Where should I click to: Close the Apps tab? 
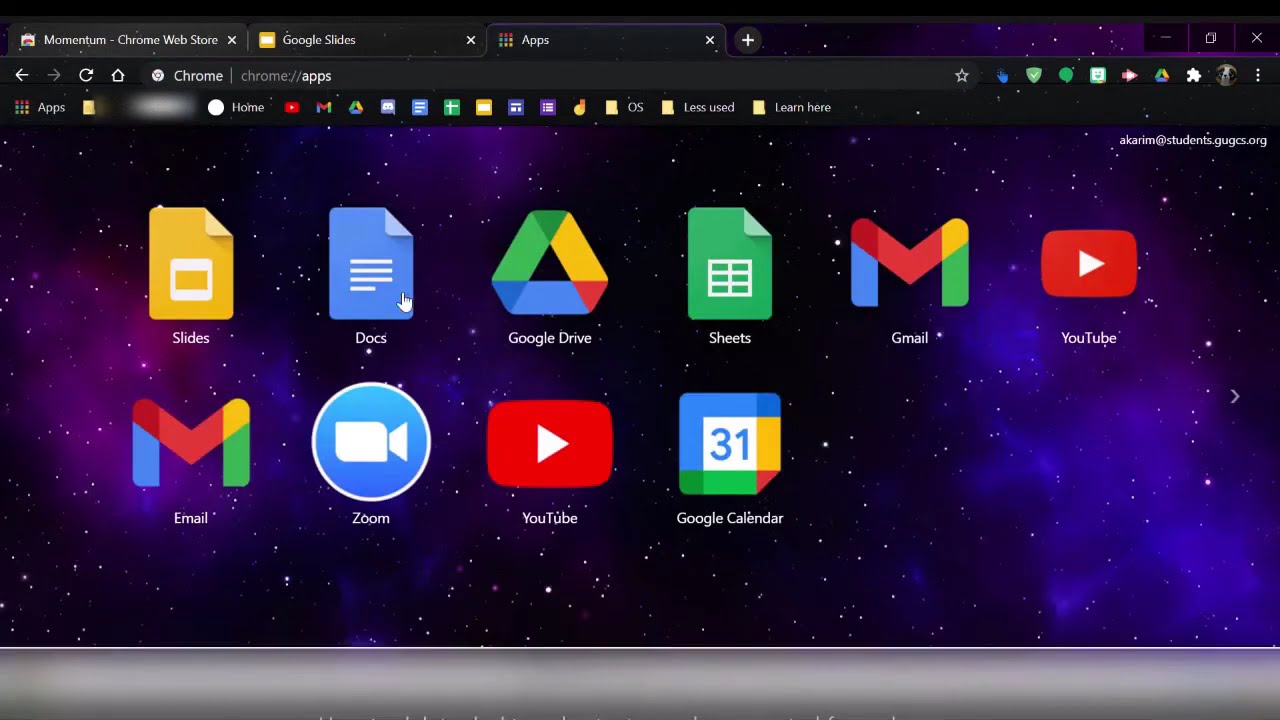pos(710,40)
